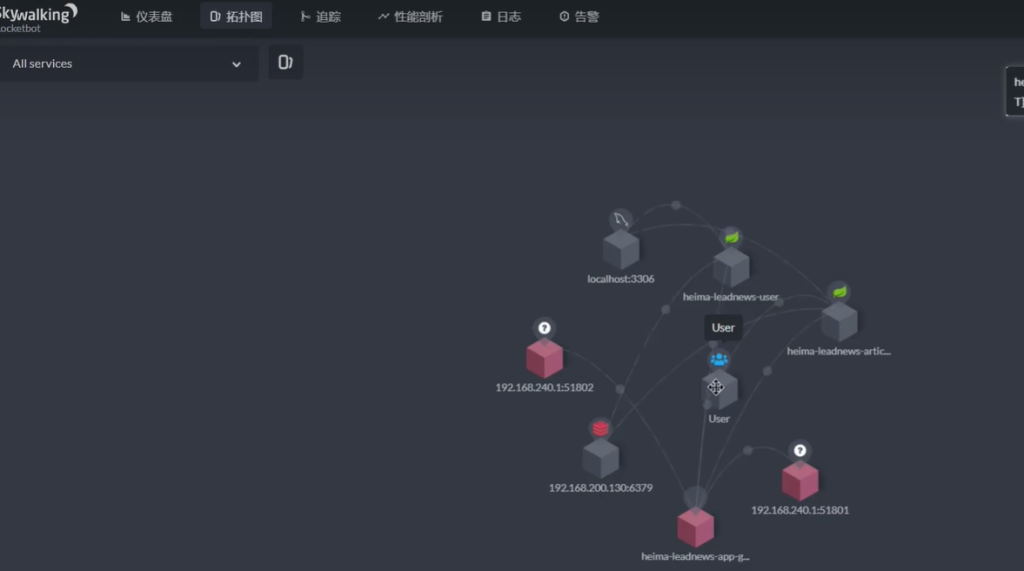
Task: Open the 仪表盘 dashboard tab
Action: coord(146,17)
